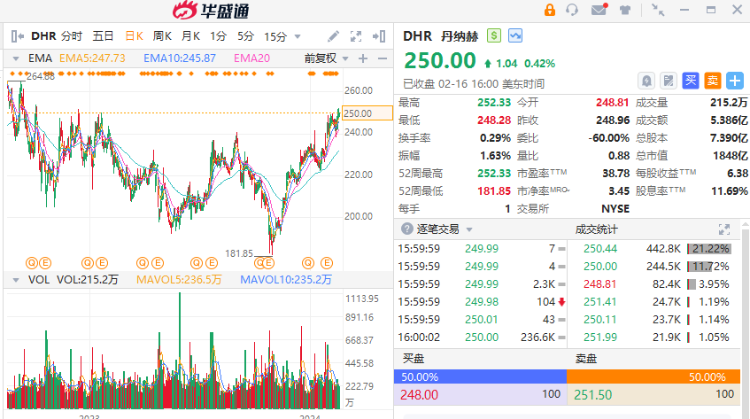The height and width of the screenshot is (419, 750).
Task: Open customer service headset icon
Action: (572, 10)
